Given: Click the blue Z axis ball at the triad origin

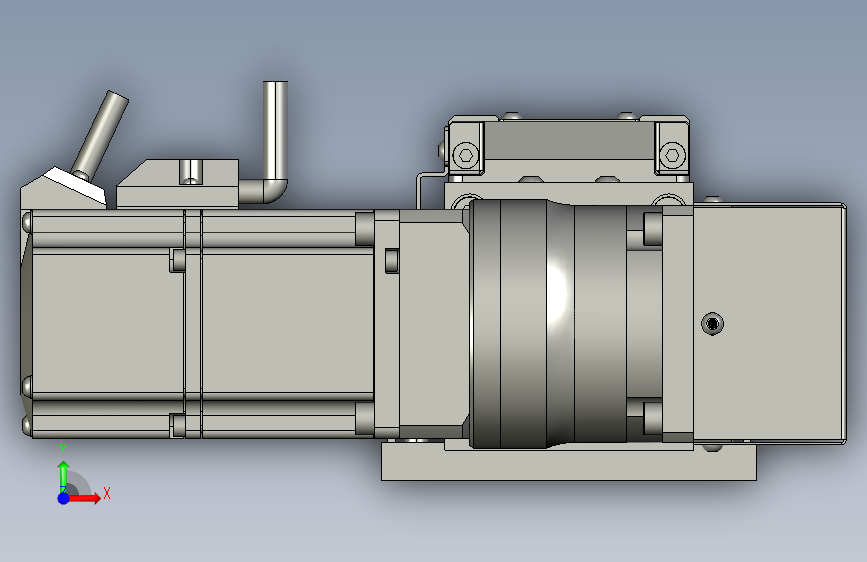Looking at the screenshot, I should pos(64,498).
